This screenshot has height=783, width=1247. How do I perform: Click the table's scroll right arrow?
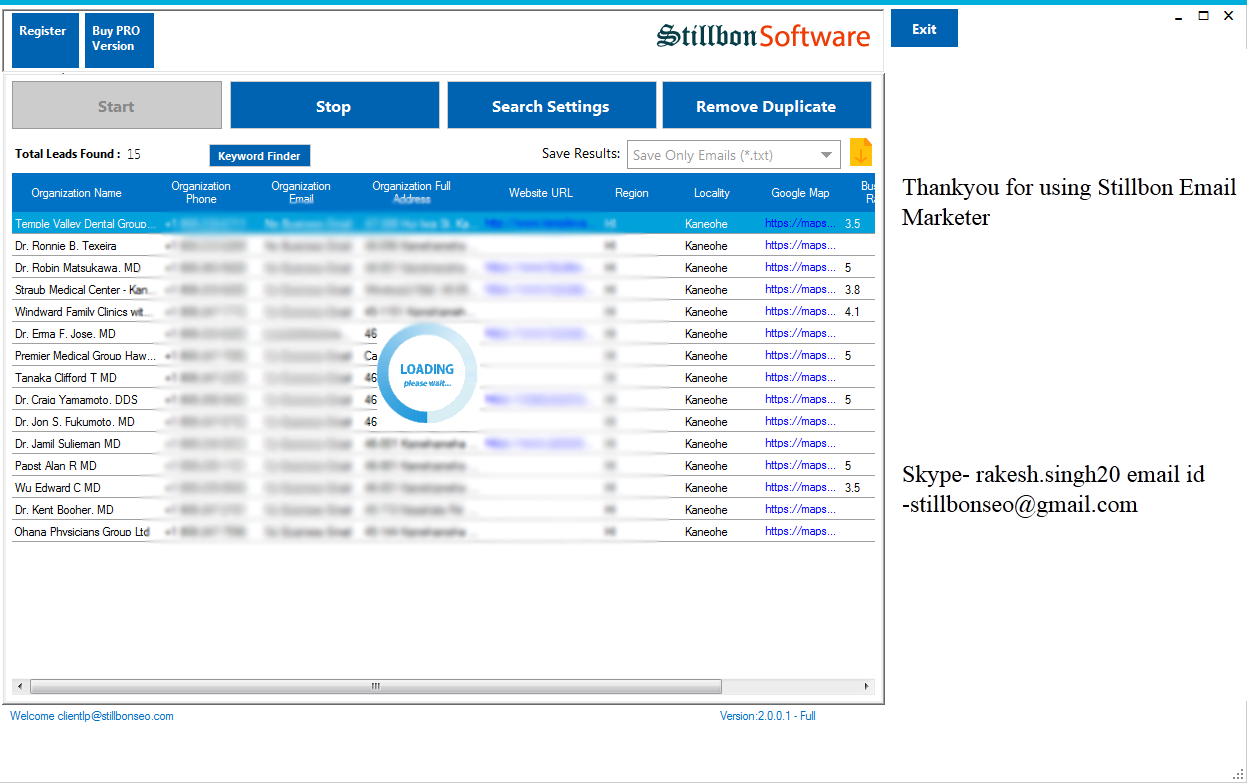(867, 687)
